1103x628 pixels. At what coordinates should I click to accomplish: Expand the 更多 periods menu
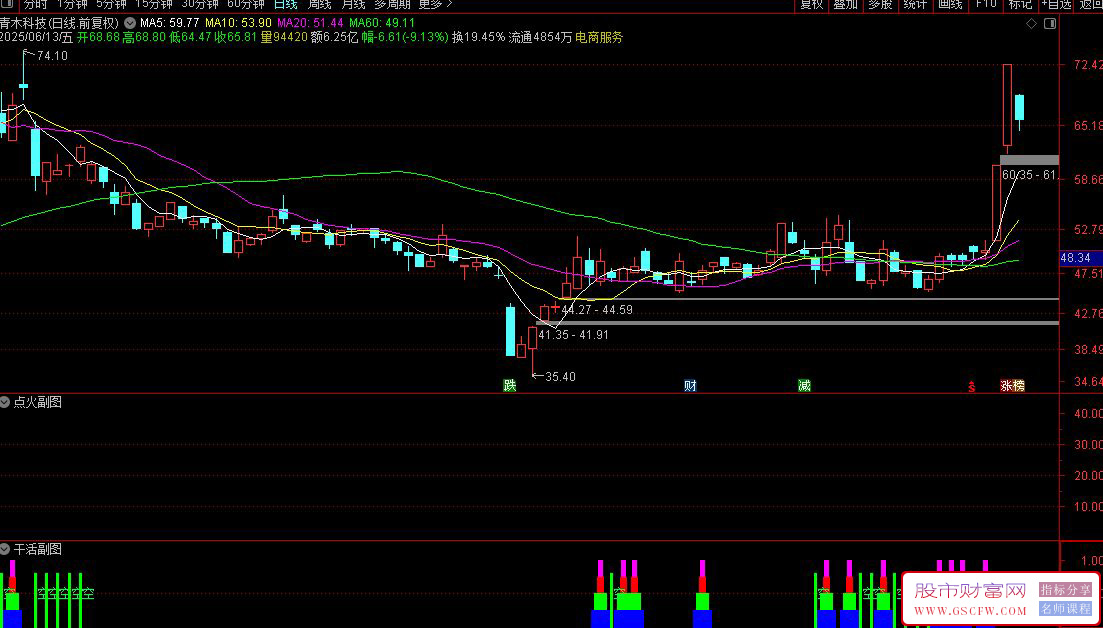tap(435, 4)
